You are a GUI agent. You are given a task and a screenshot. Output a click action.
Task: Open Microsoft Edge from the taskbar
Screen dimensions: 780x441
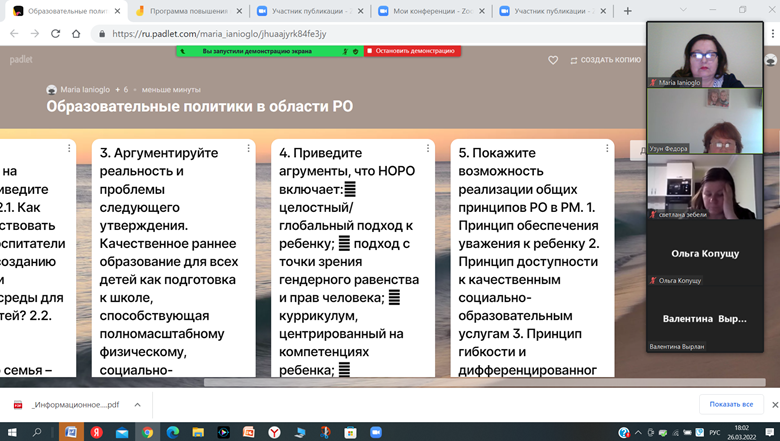coord(172,432)
